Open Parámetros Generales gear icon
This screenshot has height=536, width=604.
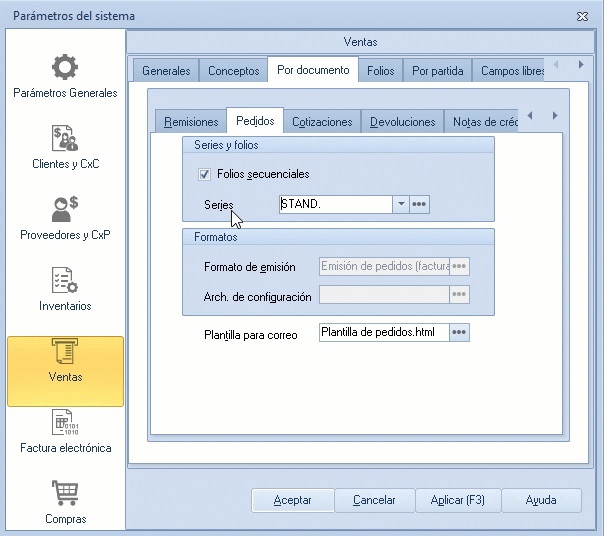click(x=65, y=67)
